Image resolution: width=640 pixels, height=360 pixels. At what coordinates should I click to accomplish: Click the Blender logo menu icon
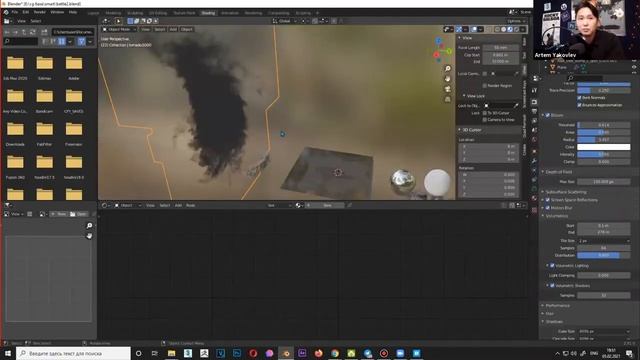pos(6,12)
